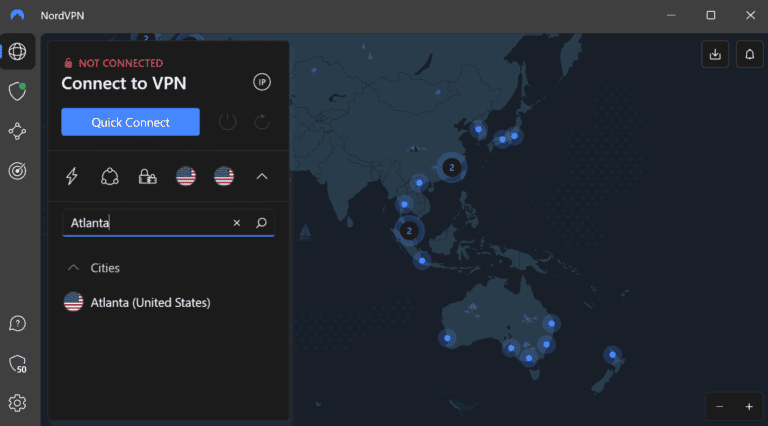Clear the search text with X

pos(237,223)
